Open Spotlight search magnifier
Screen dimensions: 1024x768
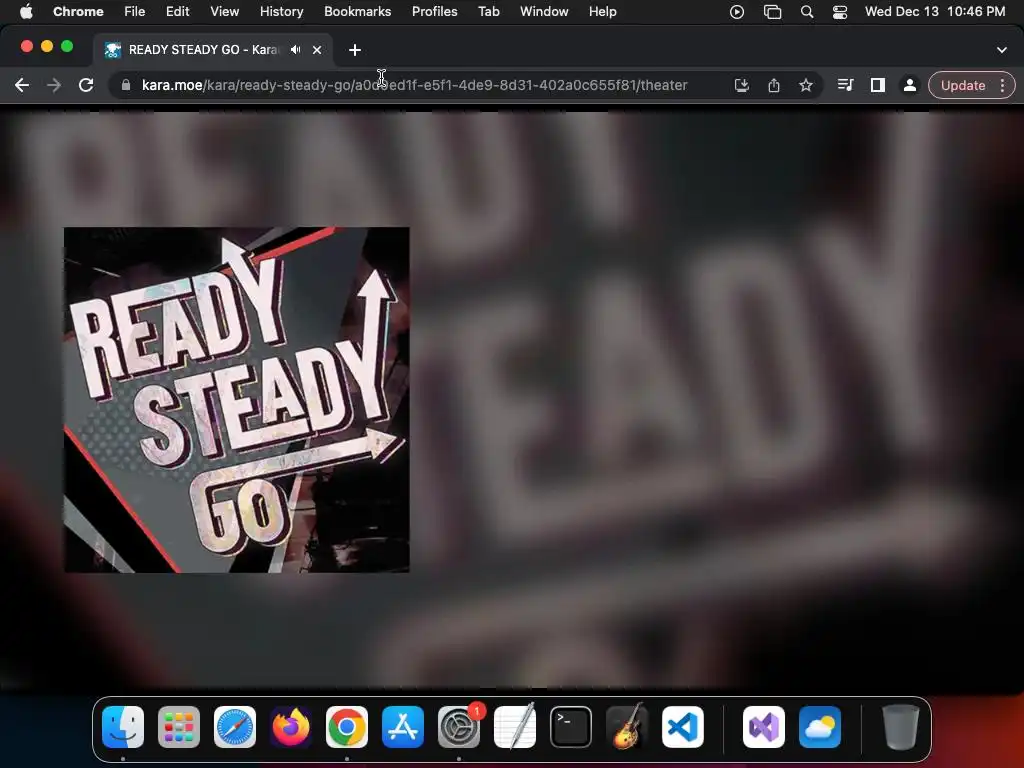pyautogui.click(x=807, y=12)
